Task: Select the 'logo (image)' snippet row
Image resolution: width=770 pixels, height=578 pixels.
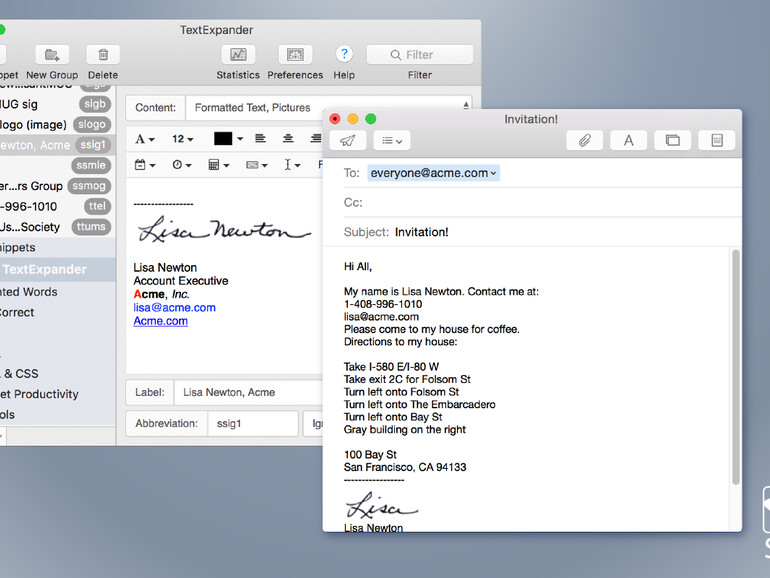Action: point(56,125)
